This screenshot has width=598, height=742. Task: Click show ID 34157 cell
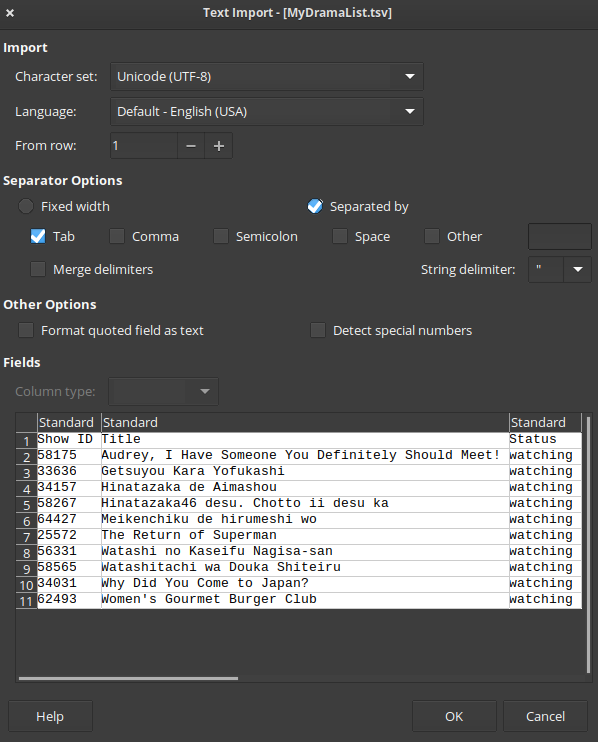69,487
